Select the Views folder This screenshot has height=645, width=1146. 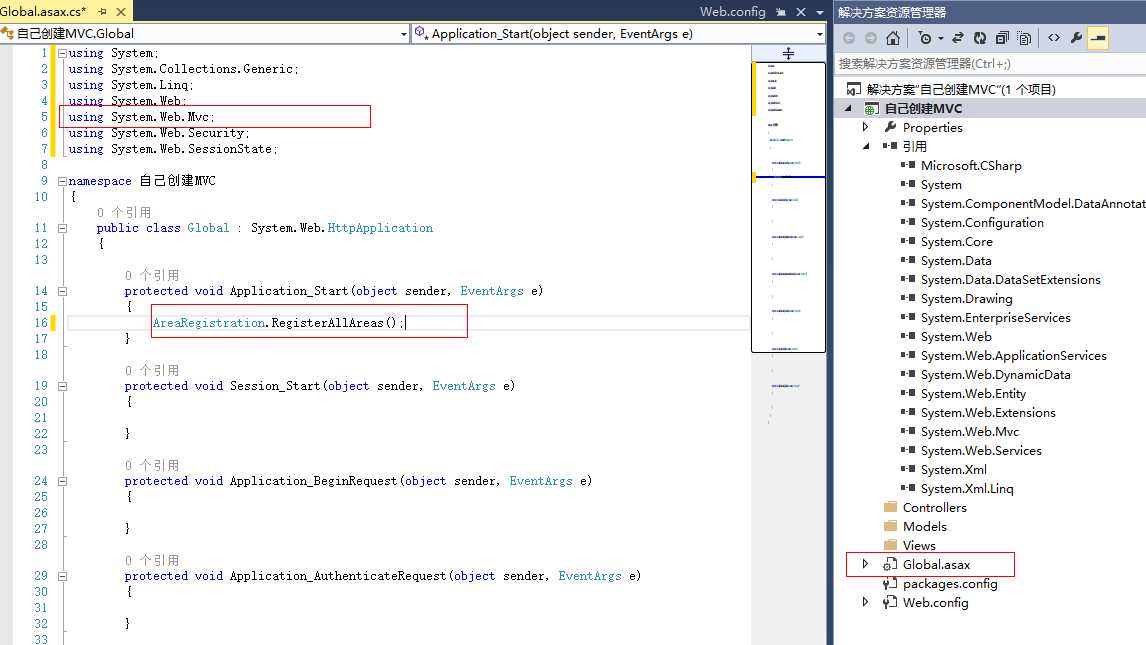[919, 546]
